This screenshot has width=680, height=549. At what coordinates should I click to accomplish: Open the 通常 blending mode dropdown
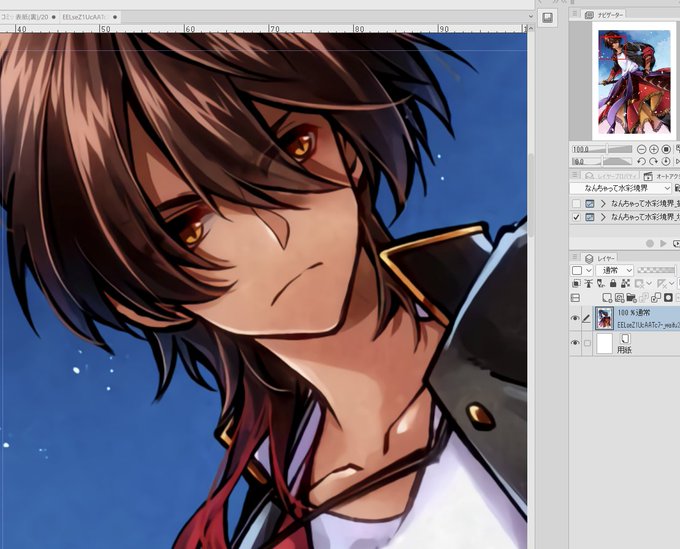(615, 271)
